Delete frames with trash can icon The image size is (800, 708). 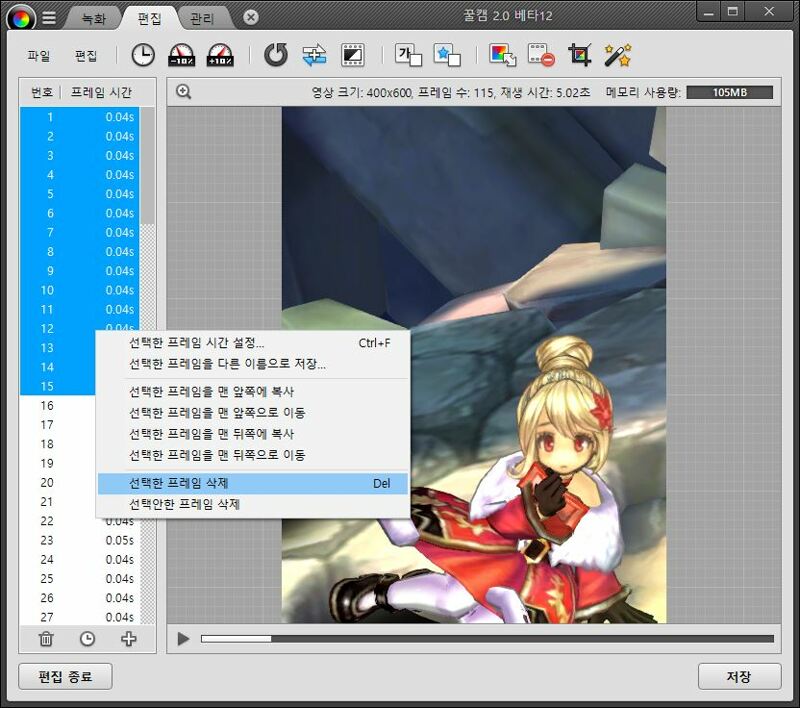(x=46, y=639)
